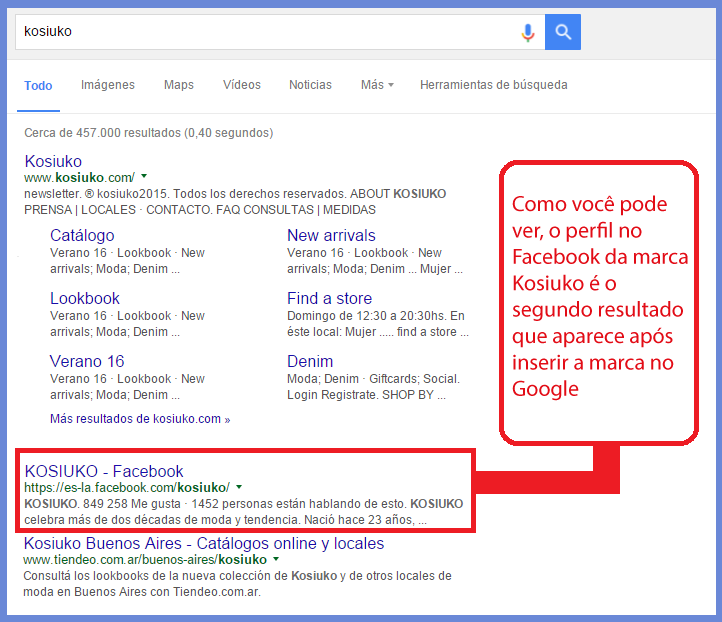Open the Denim sitelink

point(310,361)
